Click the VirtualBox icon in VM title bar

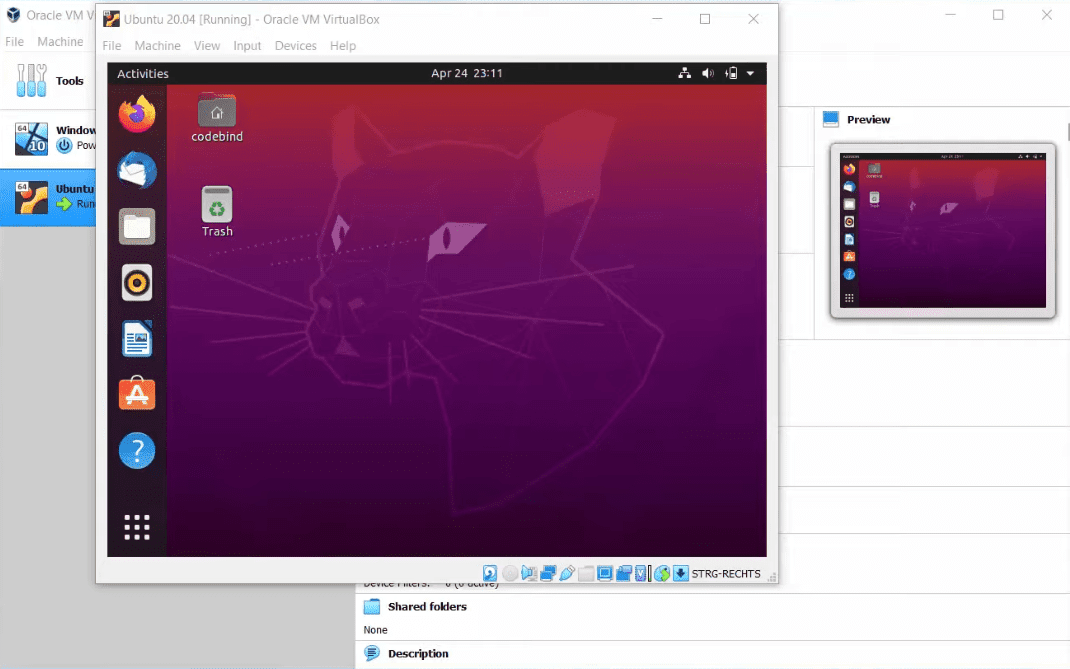tap(111, 19)
